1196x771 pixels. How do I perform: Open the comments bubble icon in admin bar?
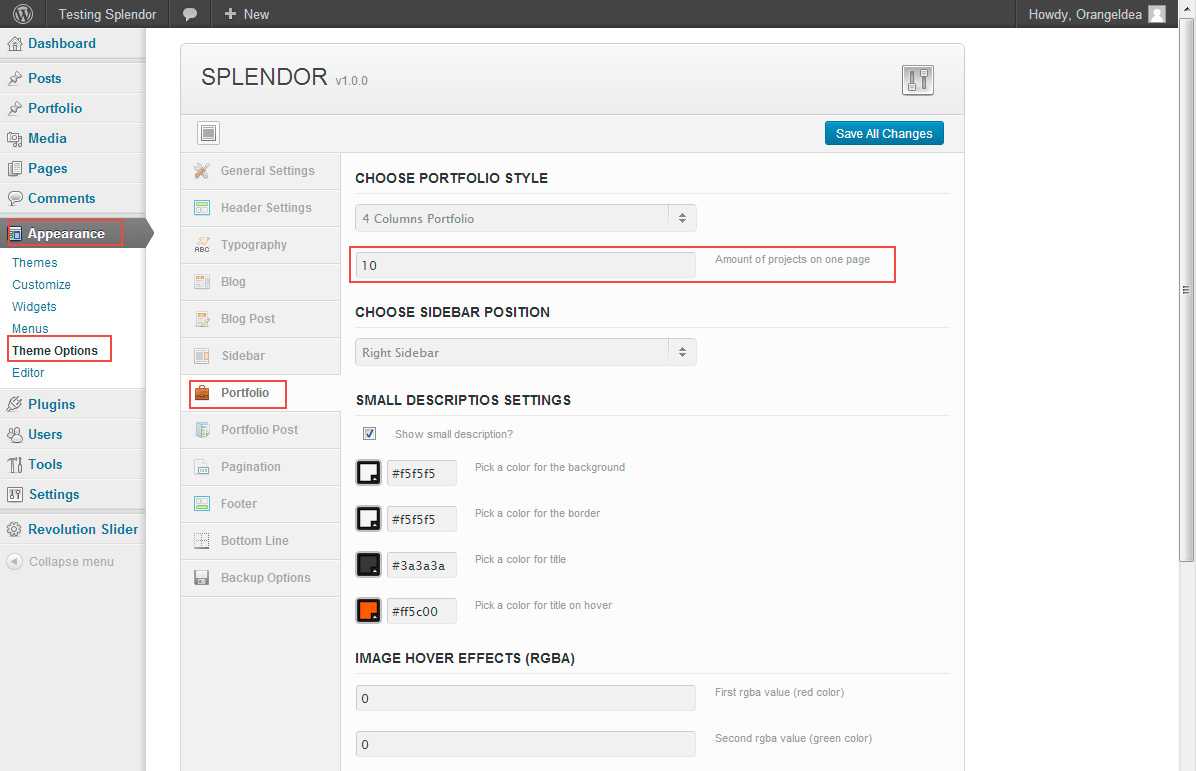190,14
